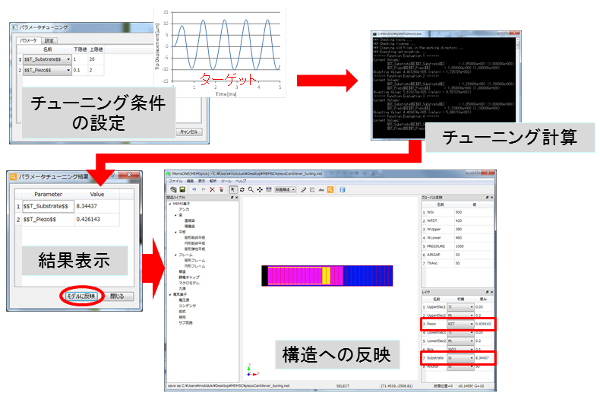Open the Piezo layer PZT material dropdown

tap(461, 324)
